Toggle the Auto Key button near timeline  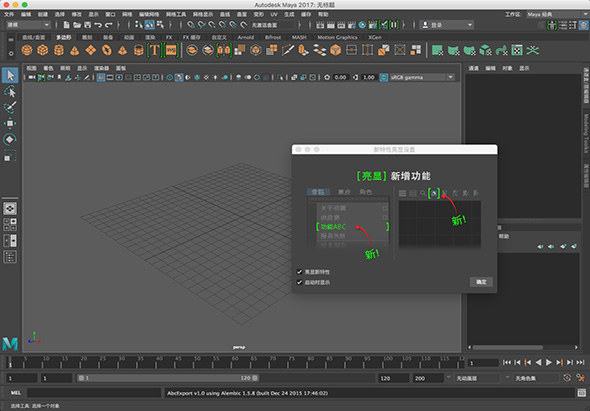tap(567, 378)
